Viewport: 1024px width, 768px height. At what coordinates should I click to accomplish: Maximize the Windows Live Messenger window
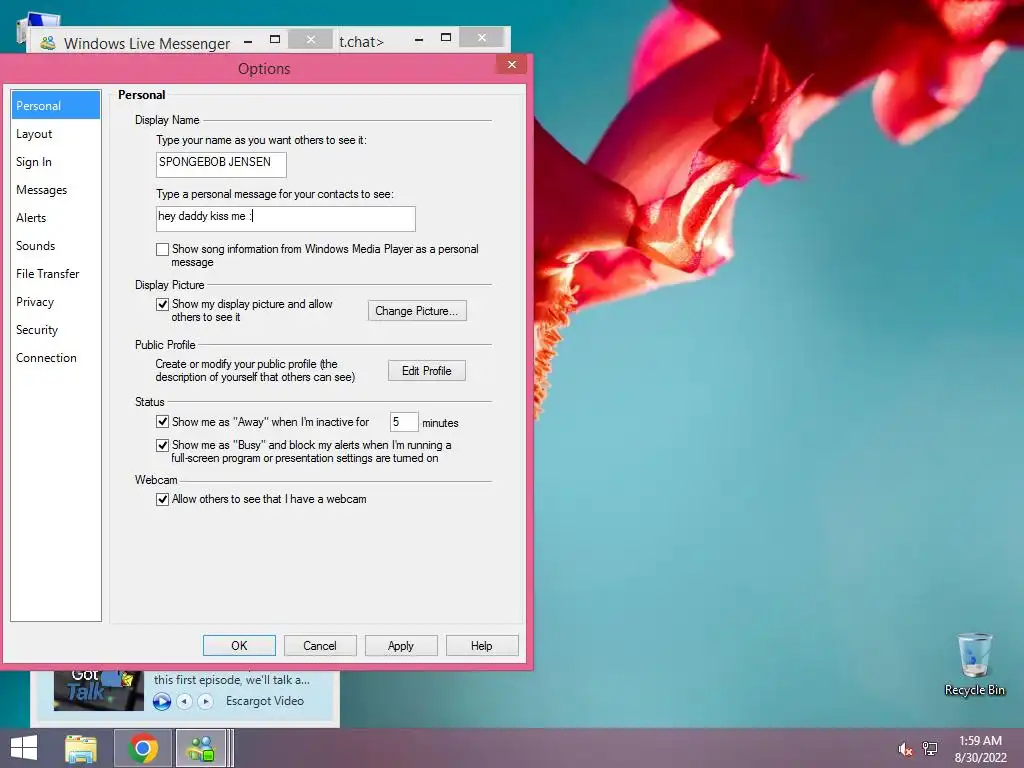point(275,40)
